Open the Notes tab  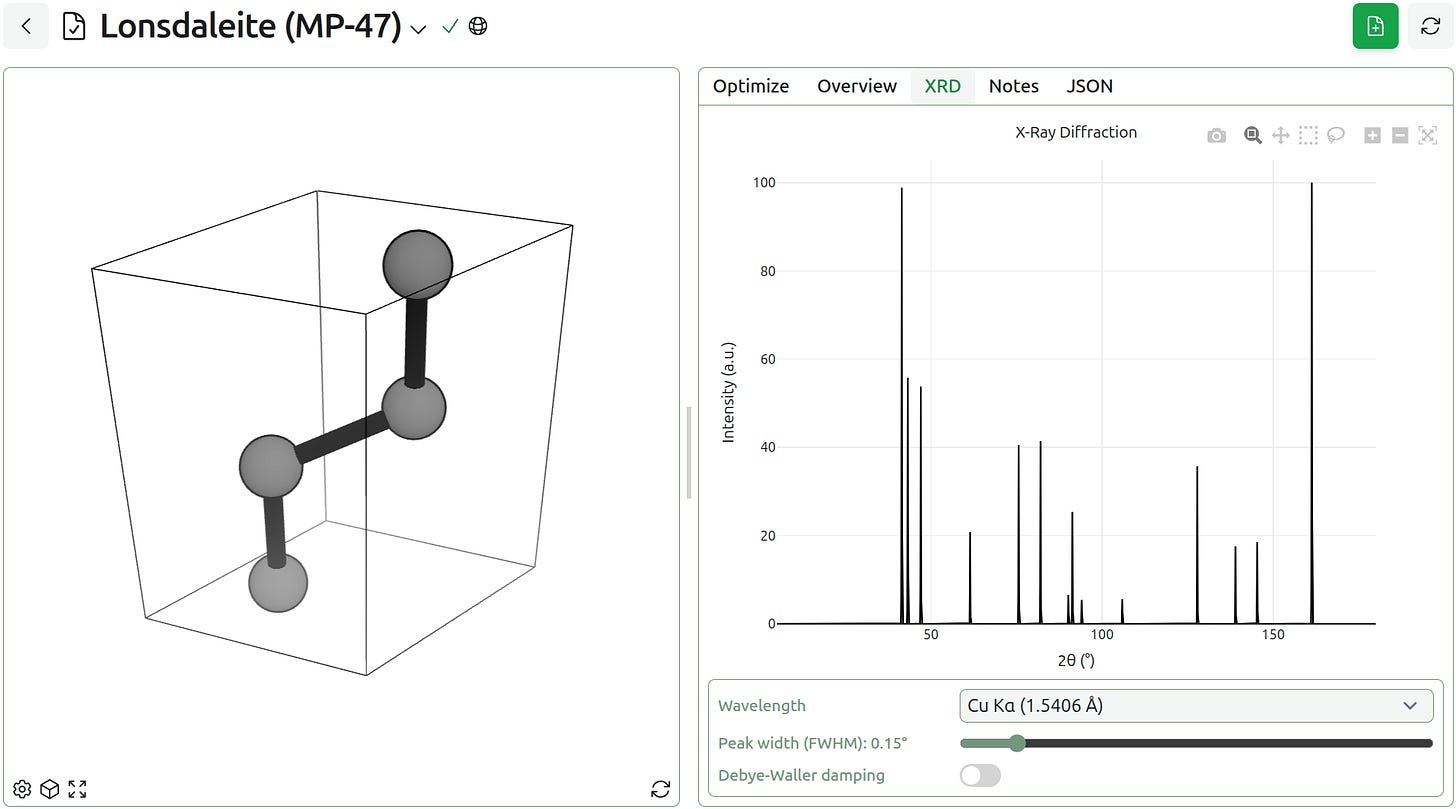coord(1014,86)
